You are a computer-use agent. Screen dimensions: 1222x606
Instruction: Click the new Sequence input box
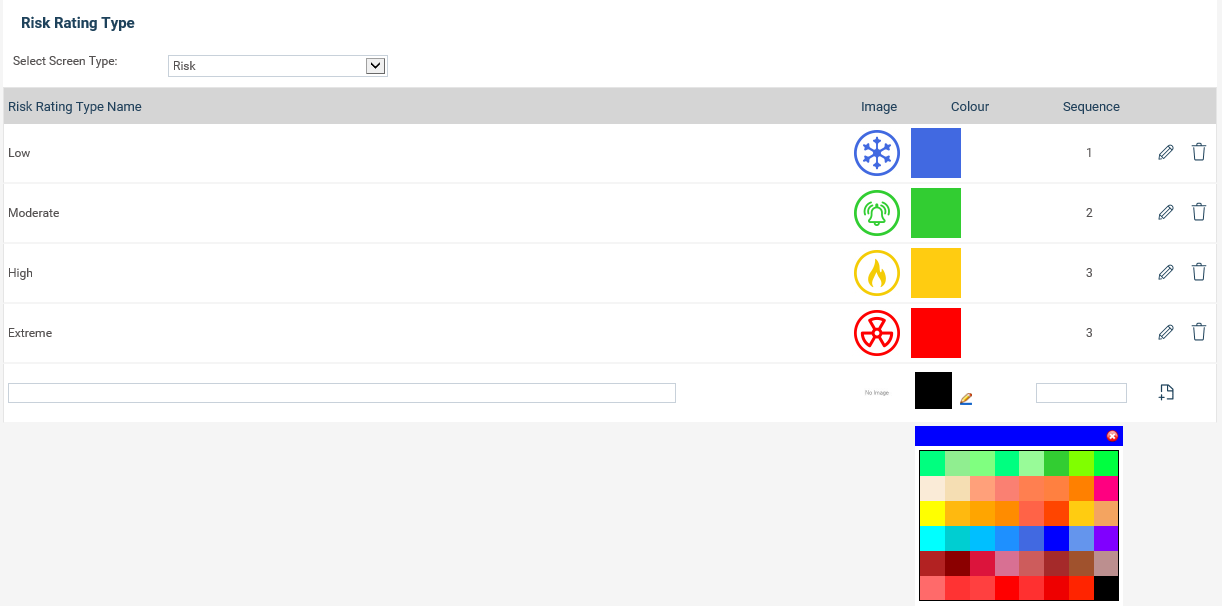tap(1081, 393)
